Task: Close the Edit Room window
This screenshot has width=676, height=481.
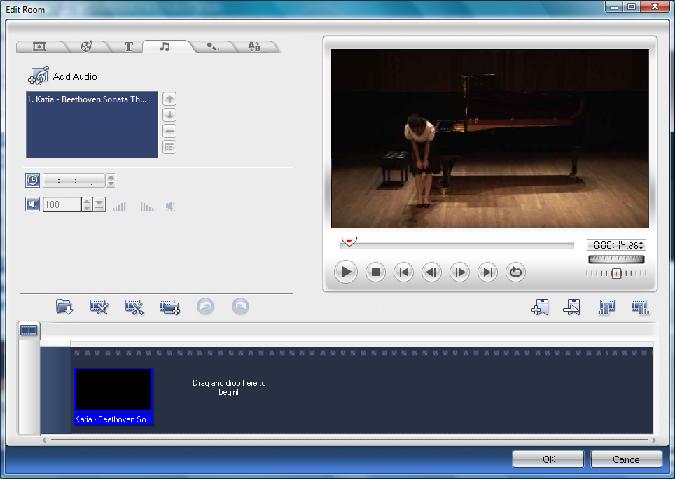Action: coord(655,6)
